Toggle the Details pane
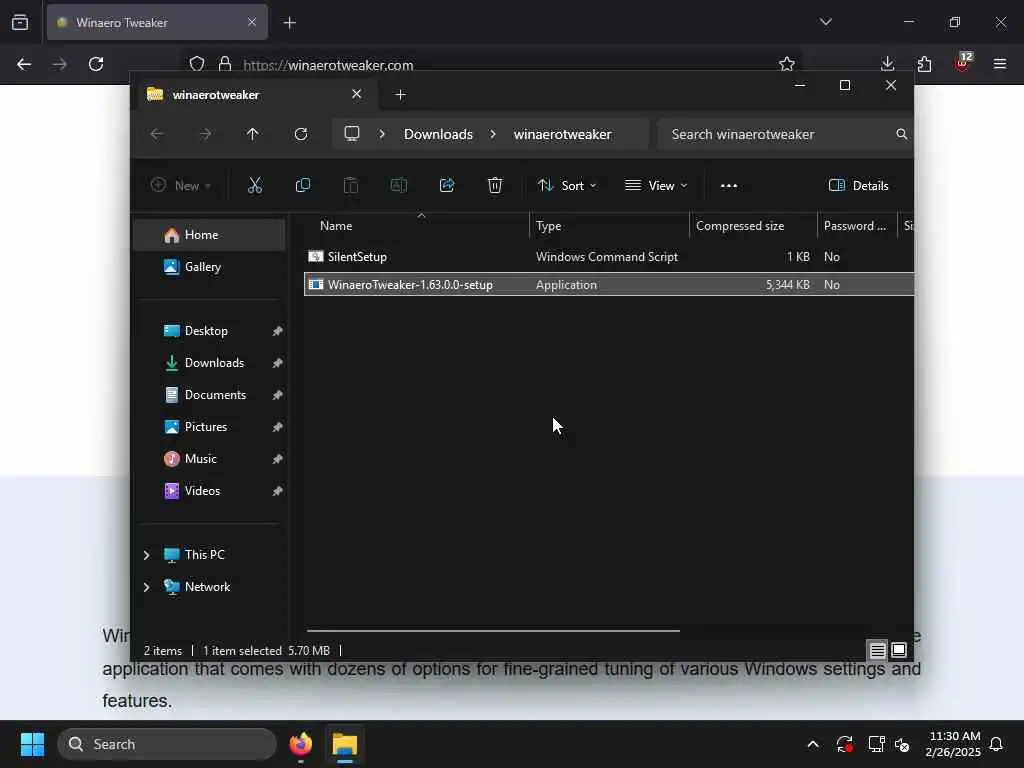Viewport: 1024px width, 768px height. (x=859, y=185)
